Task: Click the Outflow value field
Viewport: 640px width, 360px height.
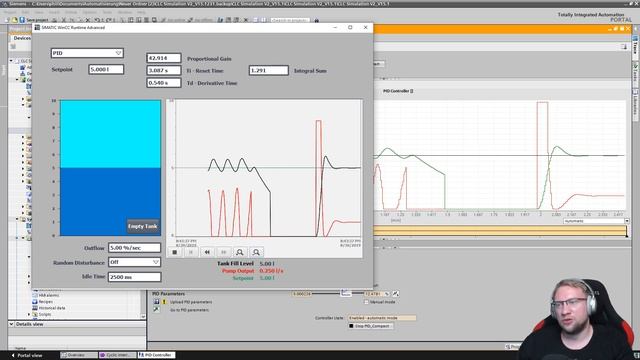Action: tap(134, 248)
